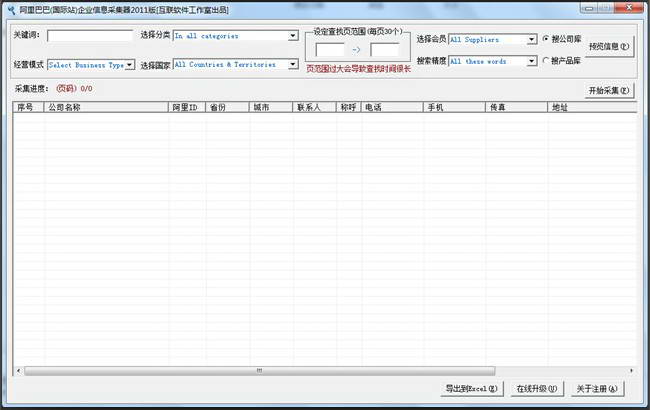The height and width of the screenshot is (410, 650).
Task: Click the application icon in title bar
Action: [12, 9]
